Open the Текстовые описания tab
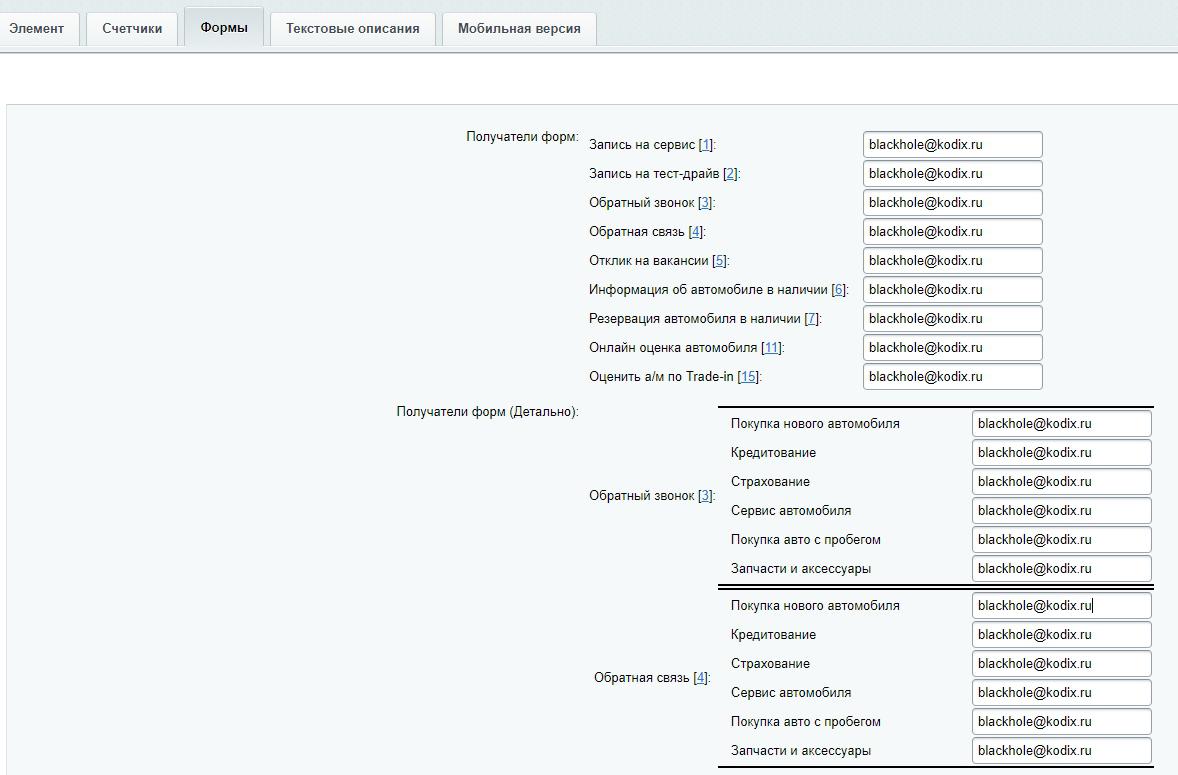The image size is (1178, 775). (352, 29)
